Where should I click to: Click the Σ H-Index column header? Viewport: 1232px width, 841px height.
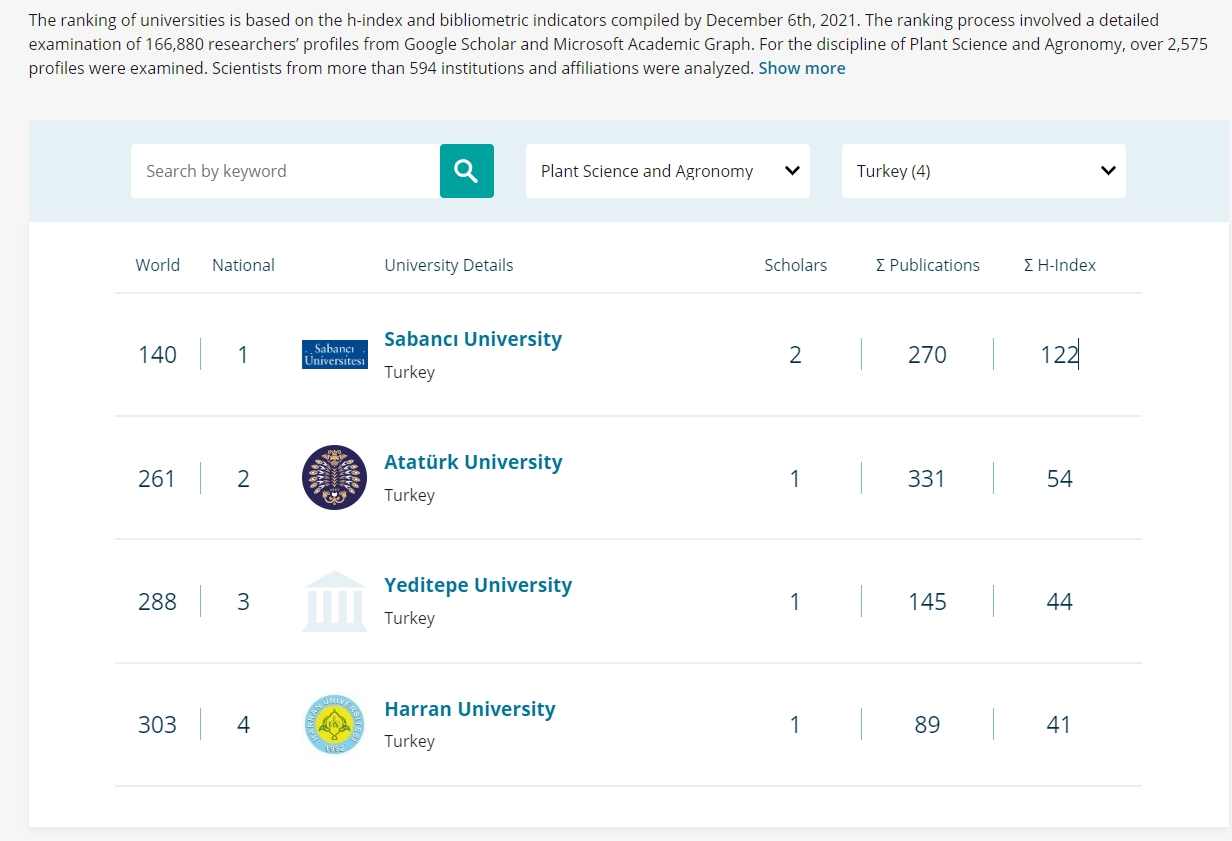tap(1060, 265)
